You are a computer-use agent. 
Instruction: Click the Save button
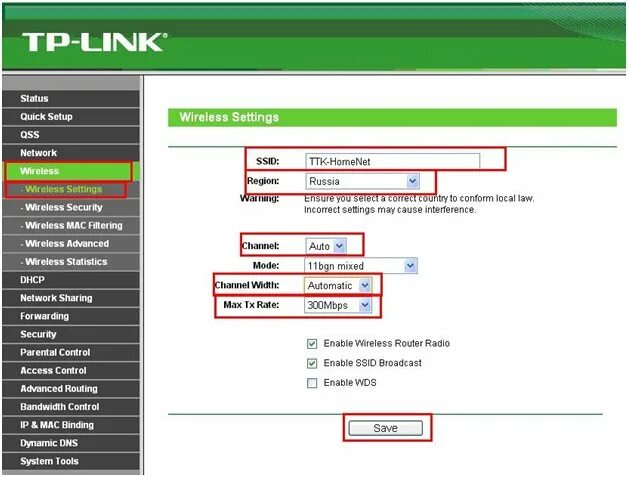[386, 428]
